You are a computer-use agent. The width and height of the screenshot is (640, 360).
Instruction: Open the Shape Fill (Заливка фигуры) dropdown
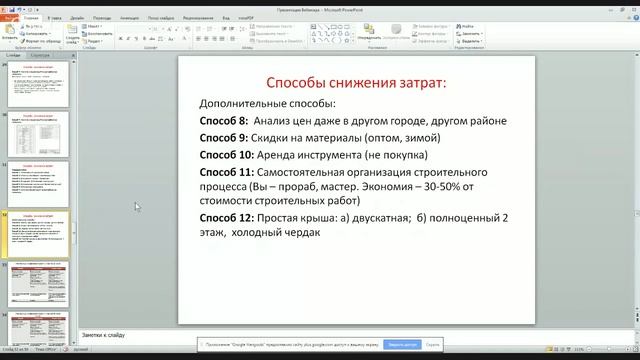point(431,26)
